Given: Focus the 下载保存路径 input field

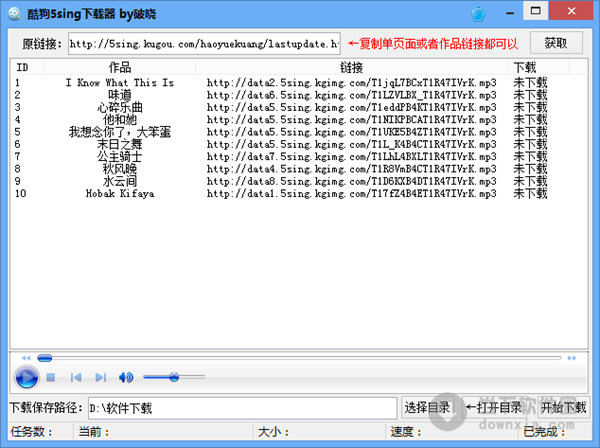Looking at the screenshot, I should [243, 408].
